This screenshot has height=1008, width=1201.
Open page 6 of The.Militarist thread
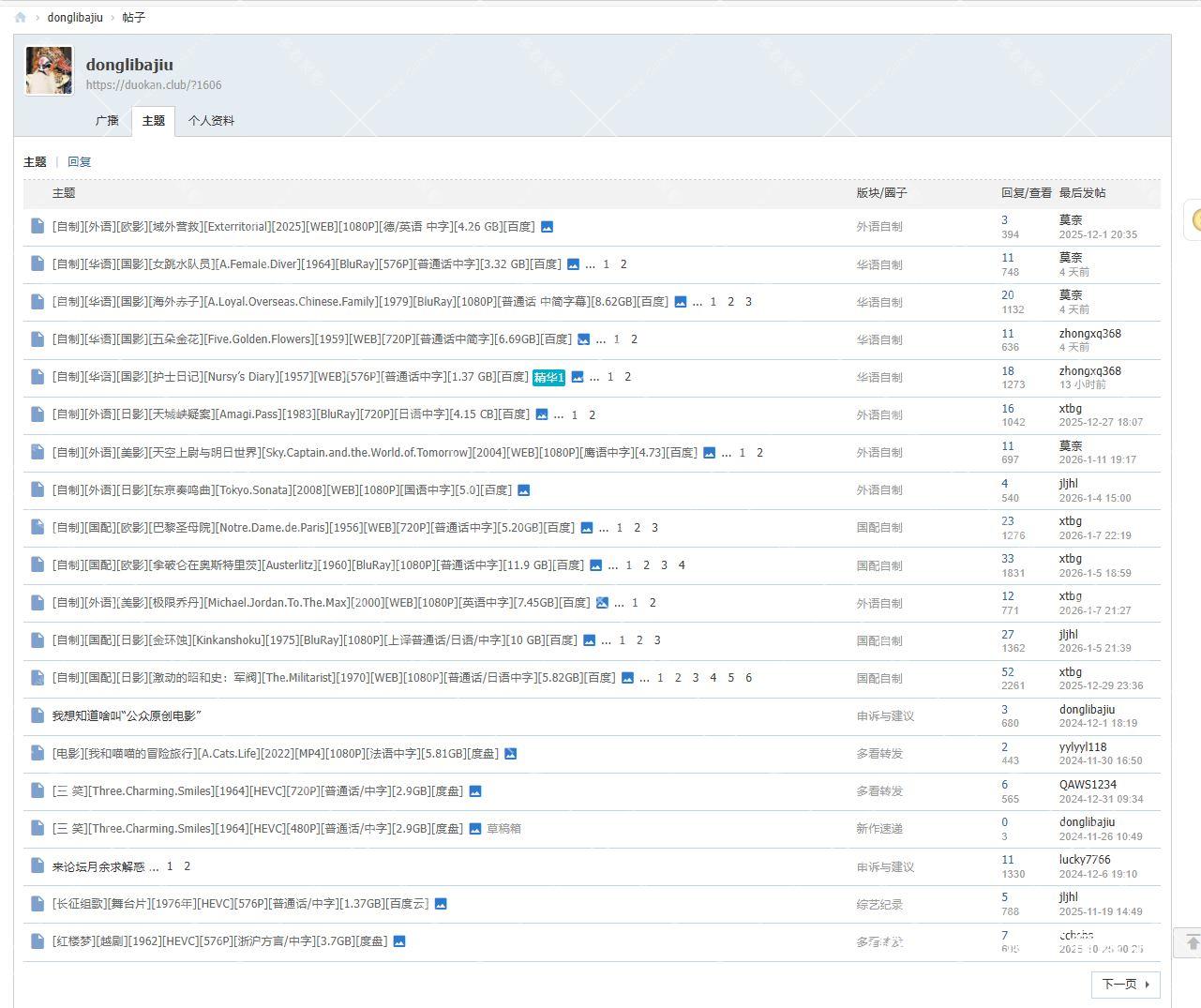748,678
